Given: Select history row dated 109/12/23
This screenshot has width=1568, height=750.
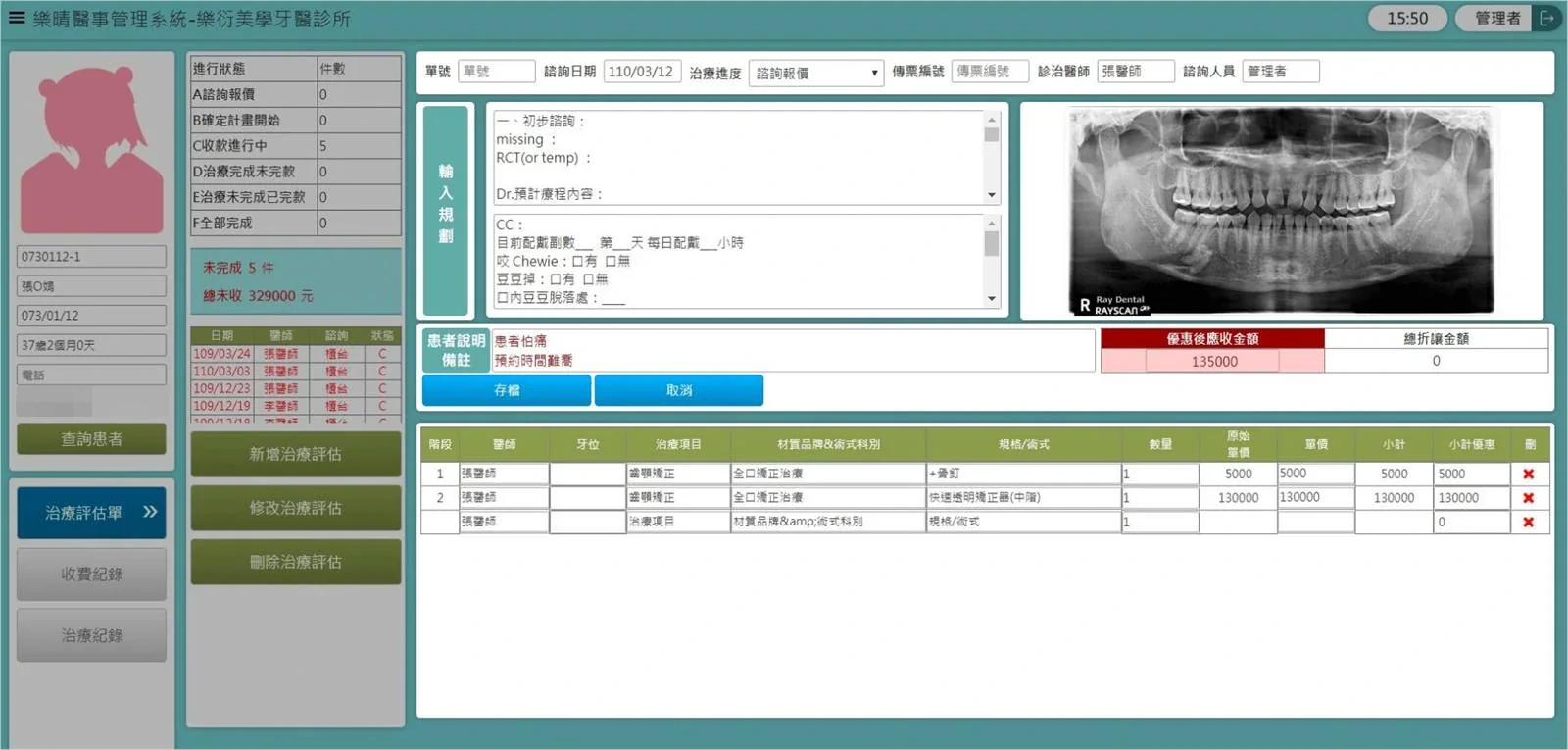Looking at the screenshot, I should click(295, 388).
